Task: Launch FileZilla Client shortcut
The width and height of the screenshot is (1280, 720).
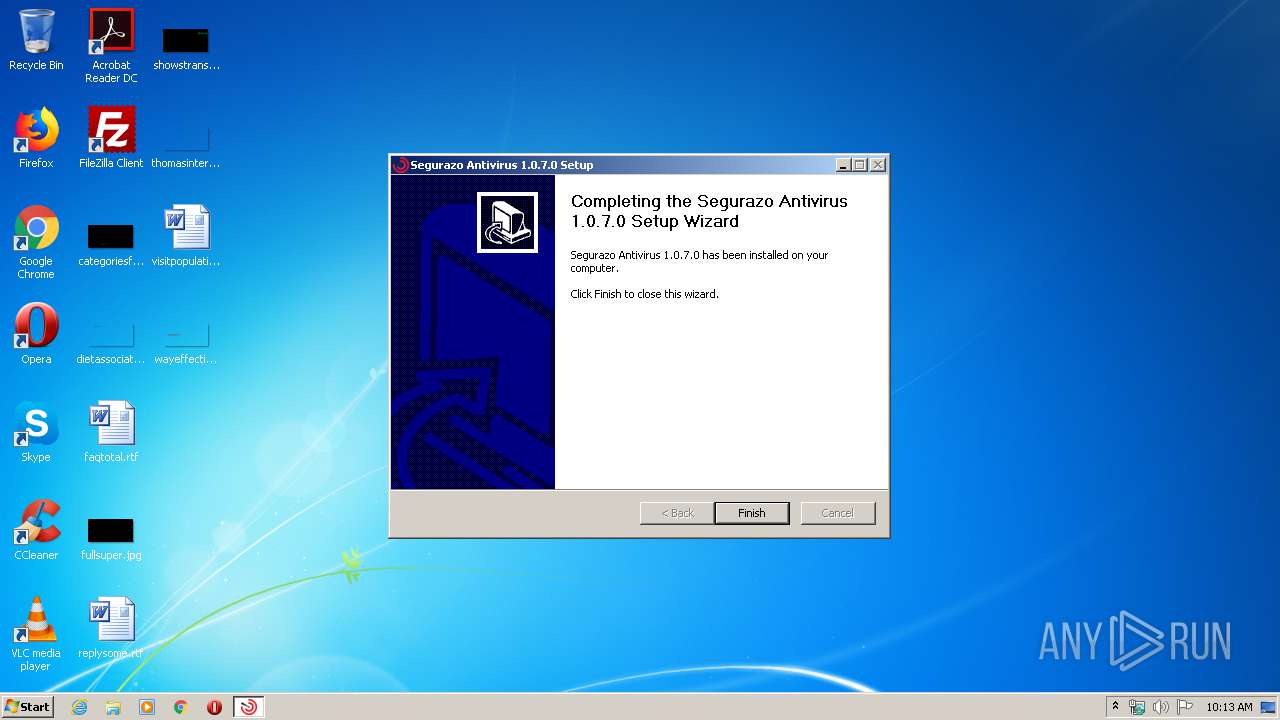Action: coord(111,138)
